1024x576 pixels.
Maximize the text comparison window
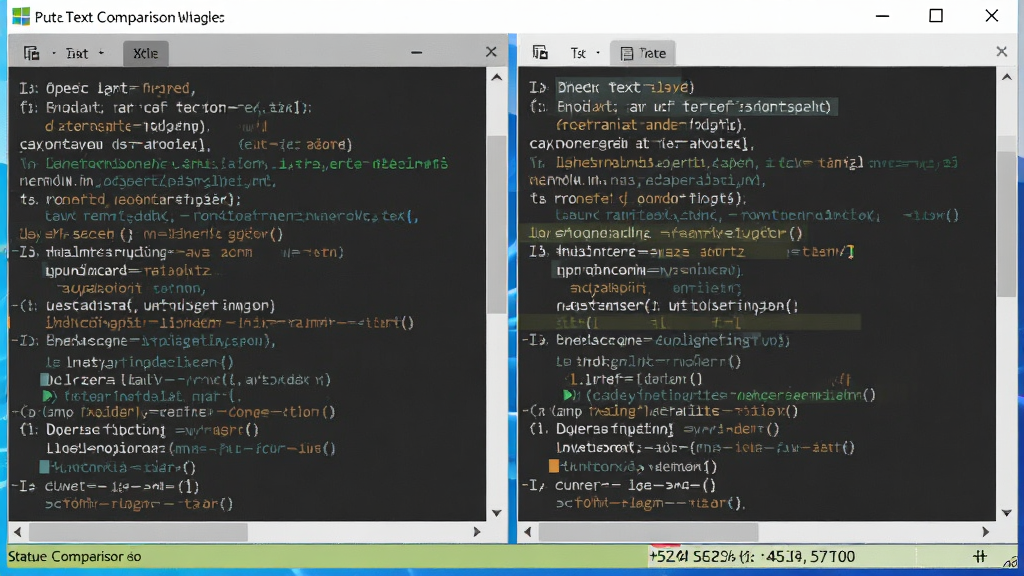[936, 16]
